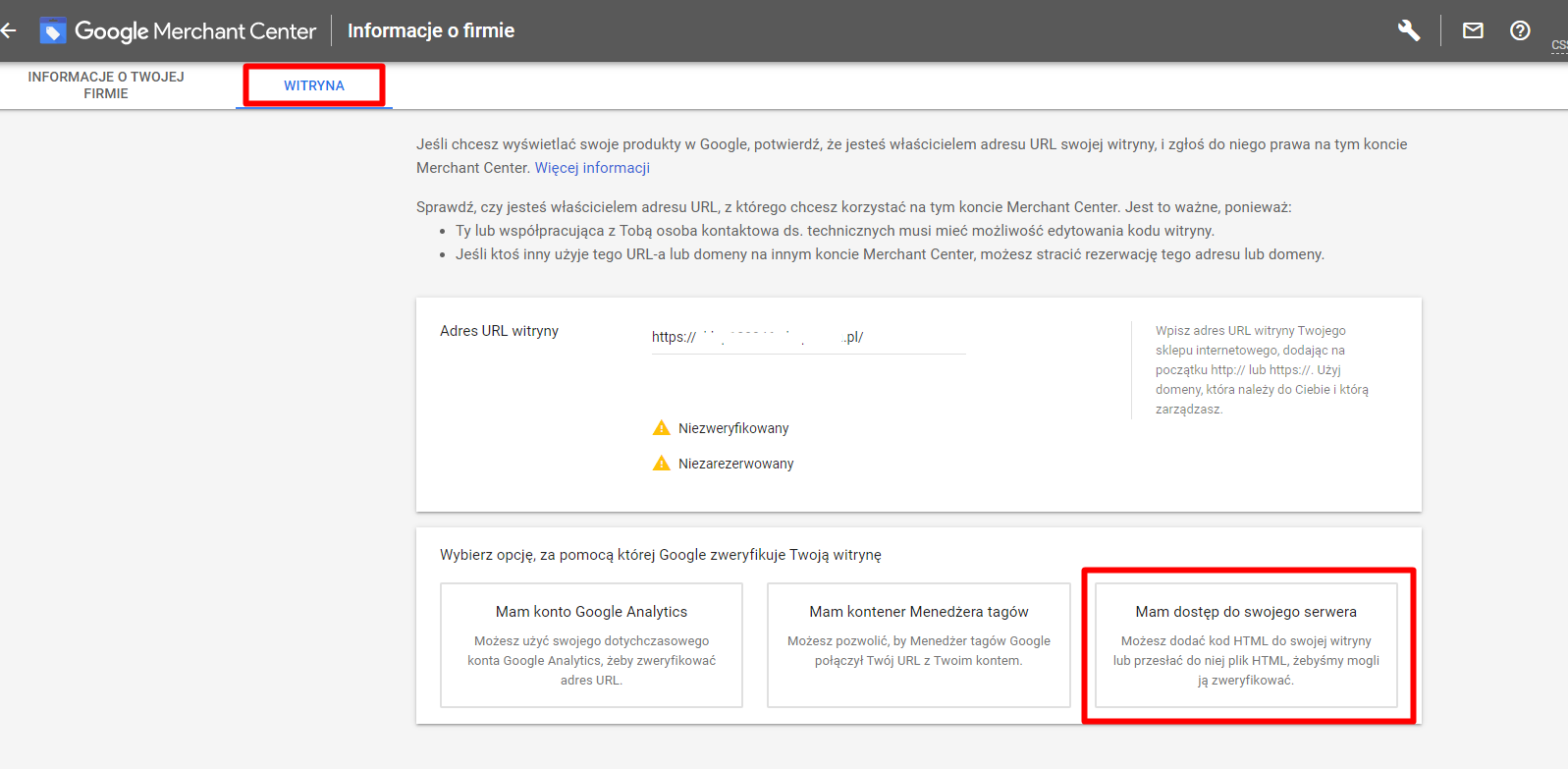Click the warning triangle beside Niezweryfikowany
Screen dimensions: 1568x769
pos(662,428)
